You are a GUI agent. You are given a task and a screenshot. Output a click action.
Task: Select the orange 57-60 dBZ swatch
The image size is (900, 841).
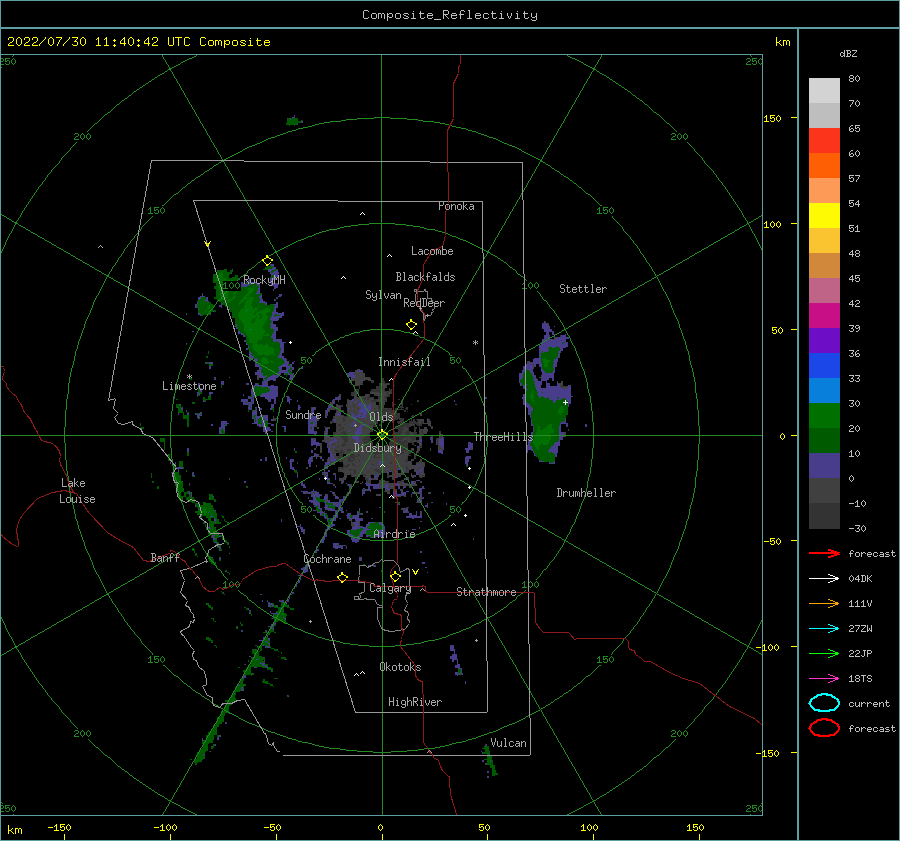[x=824, y=166]
